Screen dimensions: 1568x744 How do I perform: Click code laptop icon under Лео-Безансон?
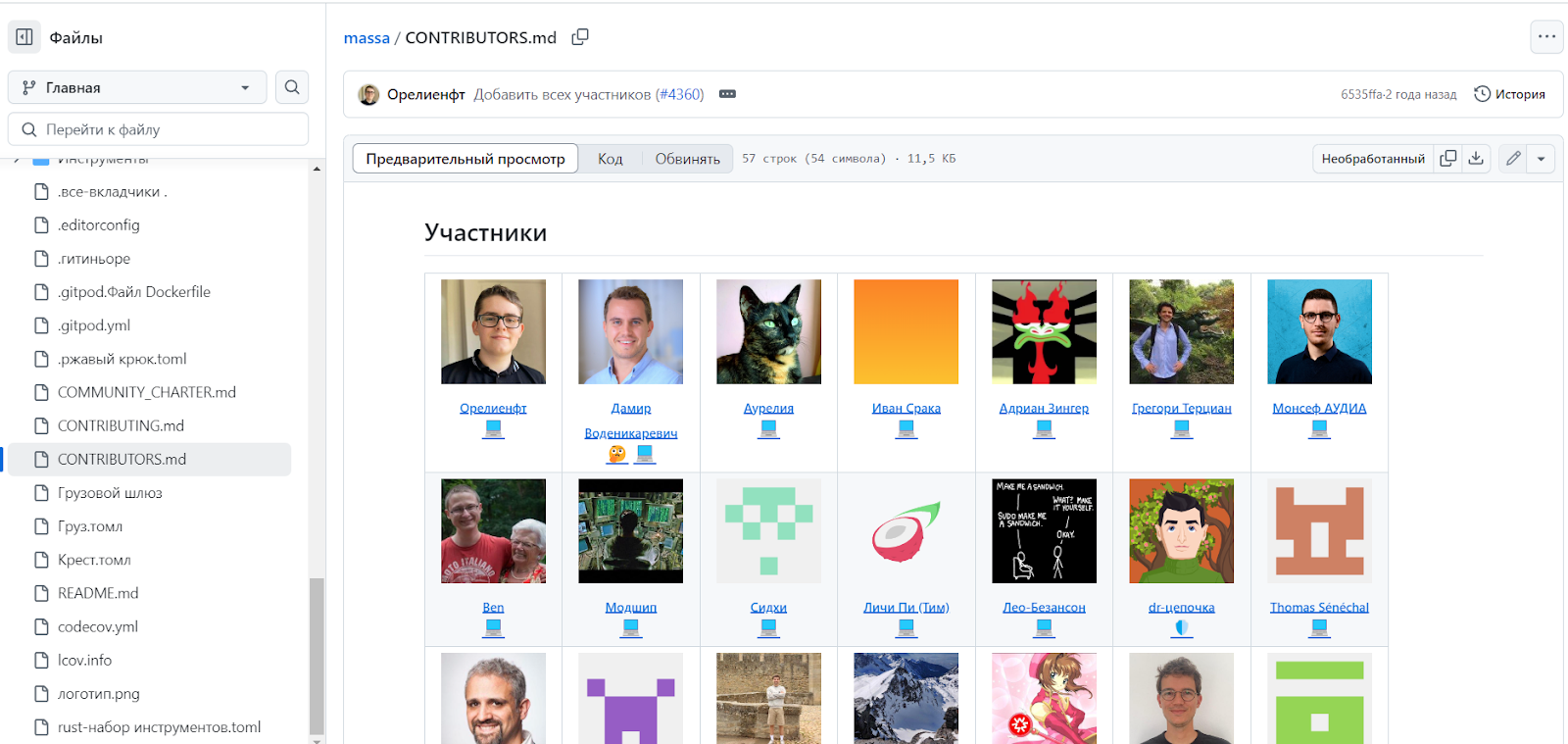click(1044, 627)
